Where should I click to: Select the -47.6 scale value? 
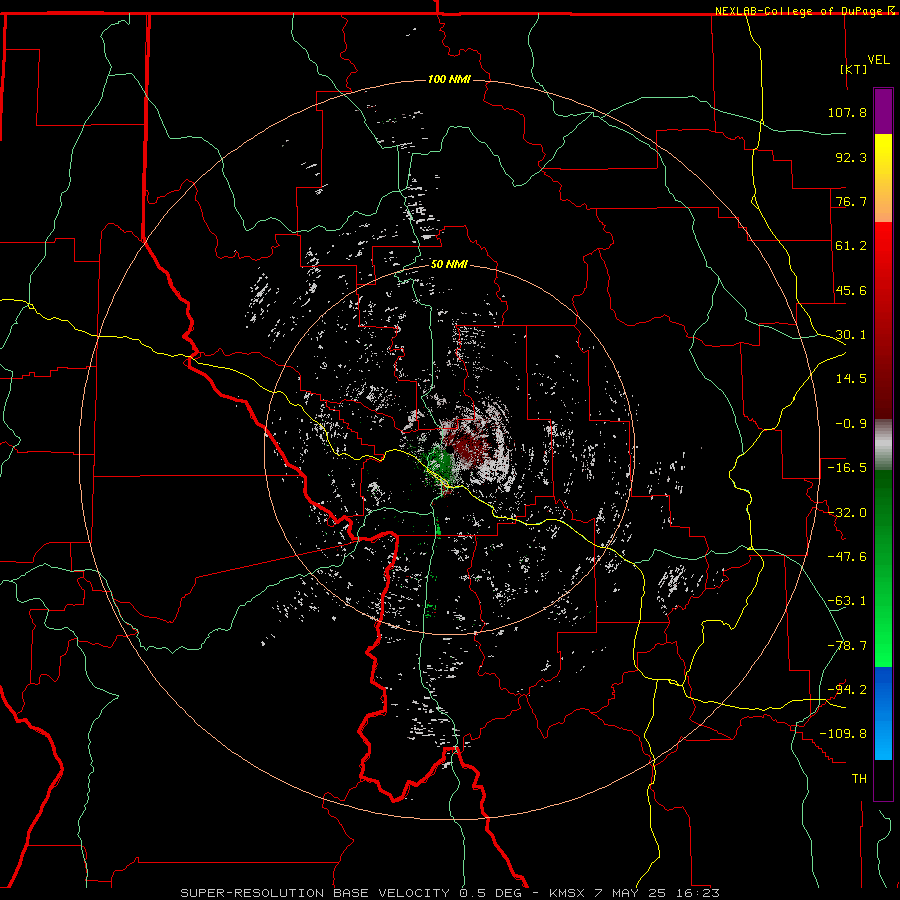(847, 557)
